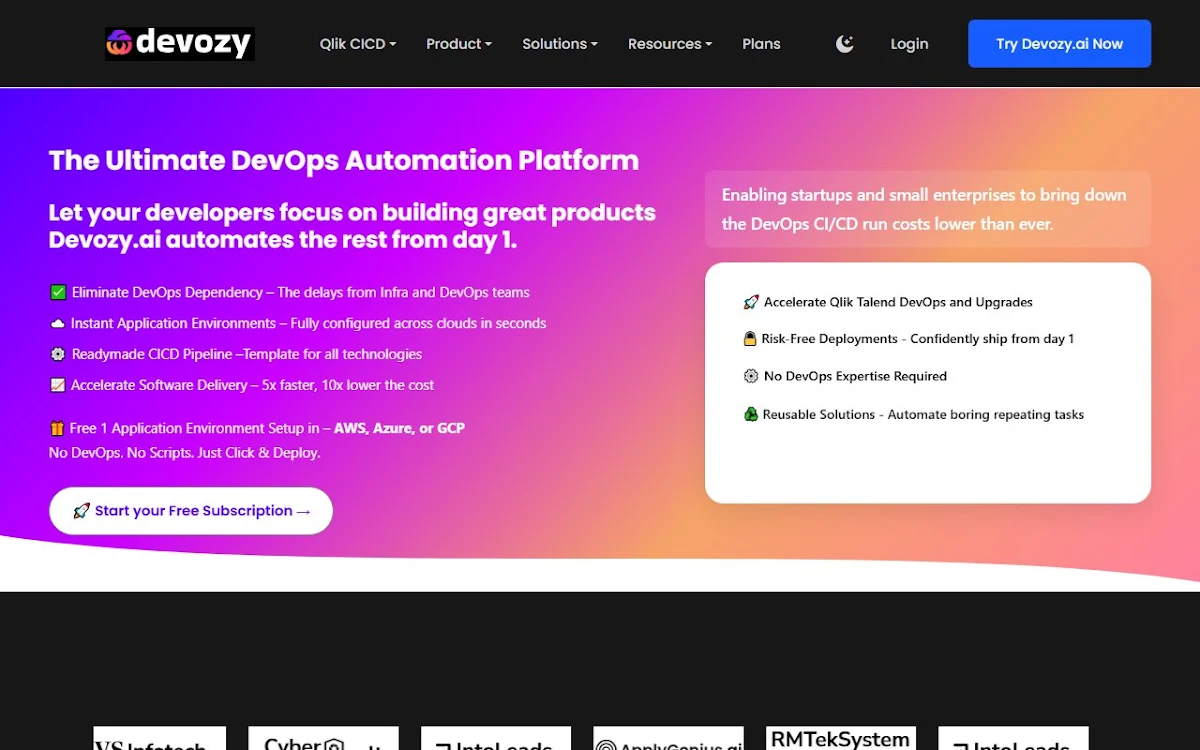Open the Qlik CICD dropdown menu
Viewport: 1200px width, 750px height.
pyautogui.click(x=358, y=44)
